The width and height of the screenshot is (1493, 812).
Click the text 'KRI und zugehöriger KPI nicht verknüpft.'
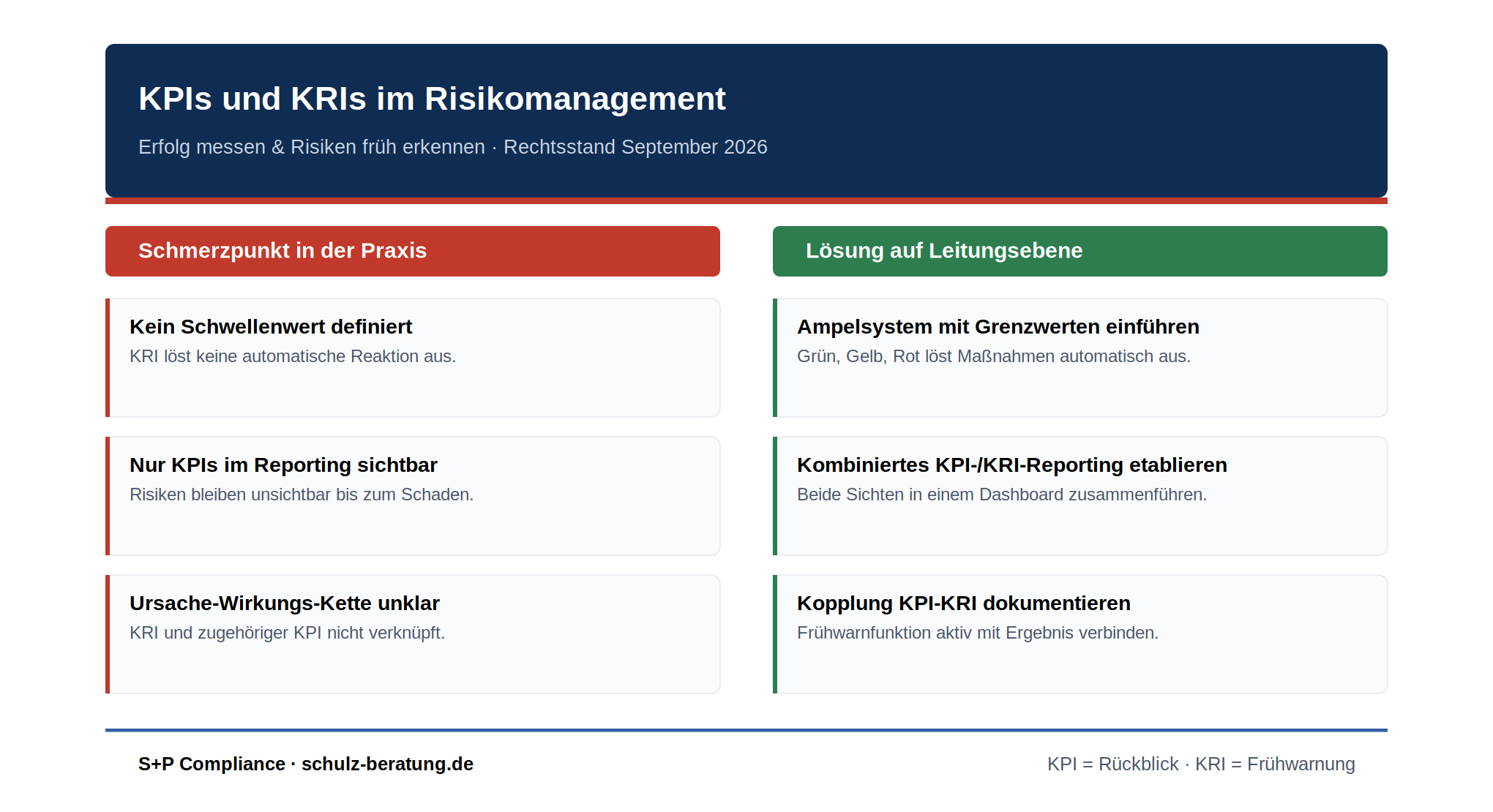tap(288, 633)
